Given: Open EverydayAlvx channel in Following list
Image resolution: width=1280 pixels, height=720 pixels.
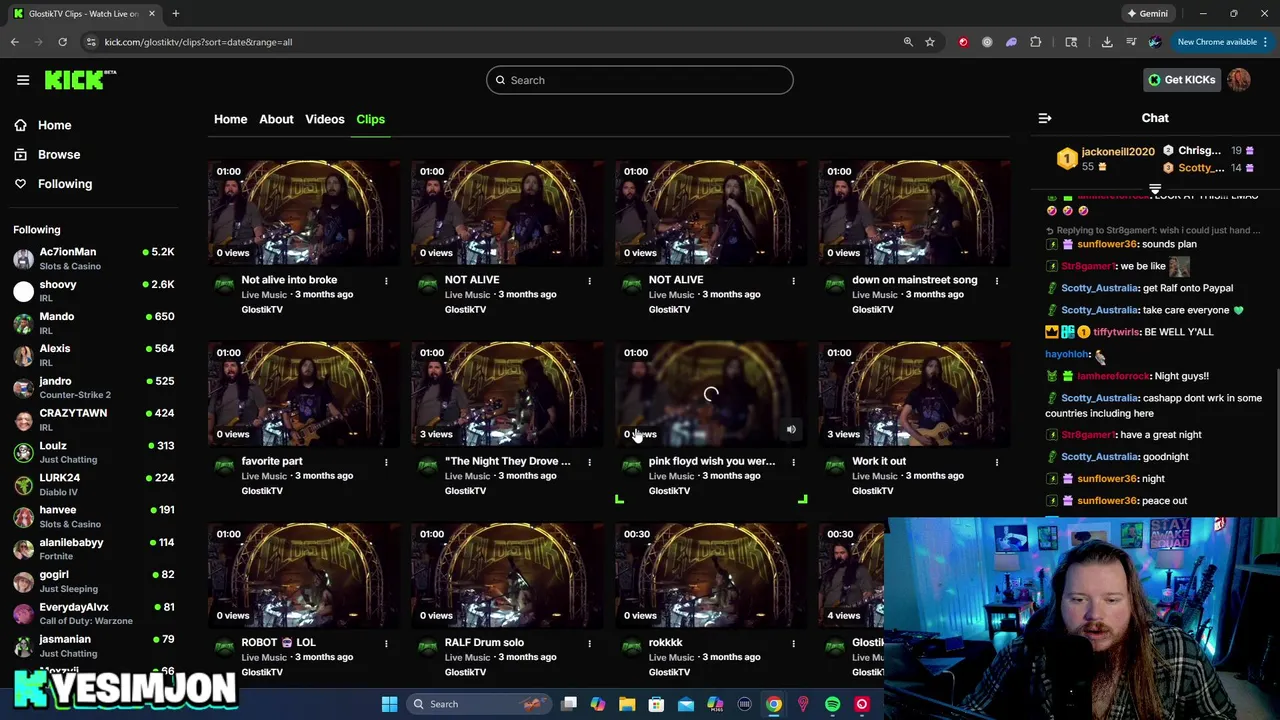Looking at the screenshot, I should pyautogui.click(x=94, y=613).
